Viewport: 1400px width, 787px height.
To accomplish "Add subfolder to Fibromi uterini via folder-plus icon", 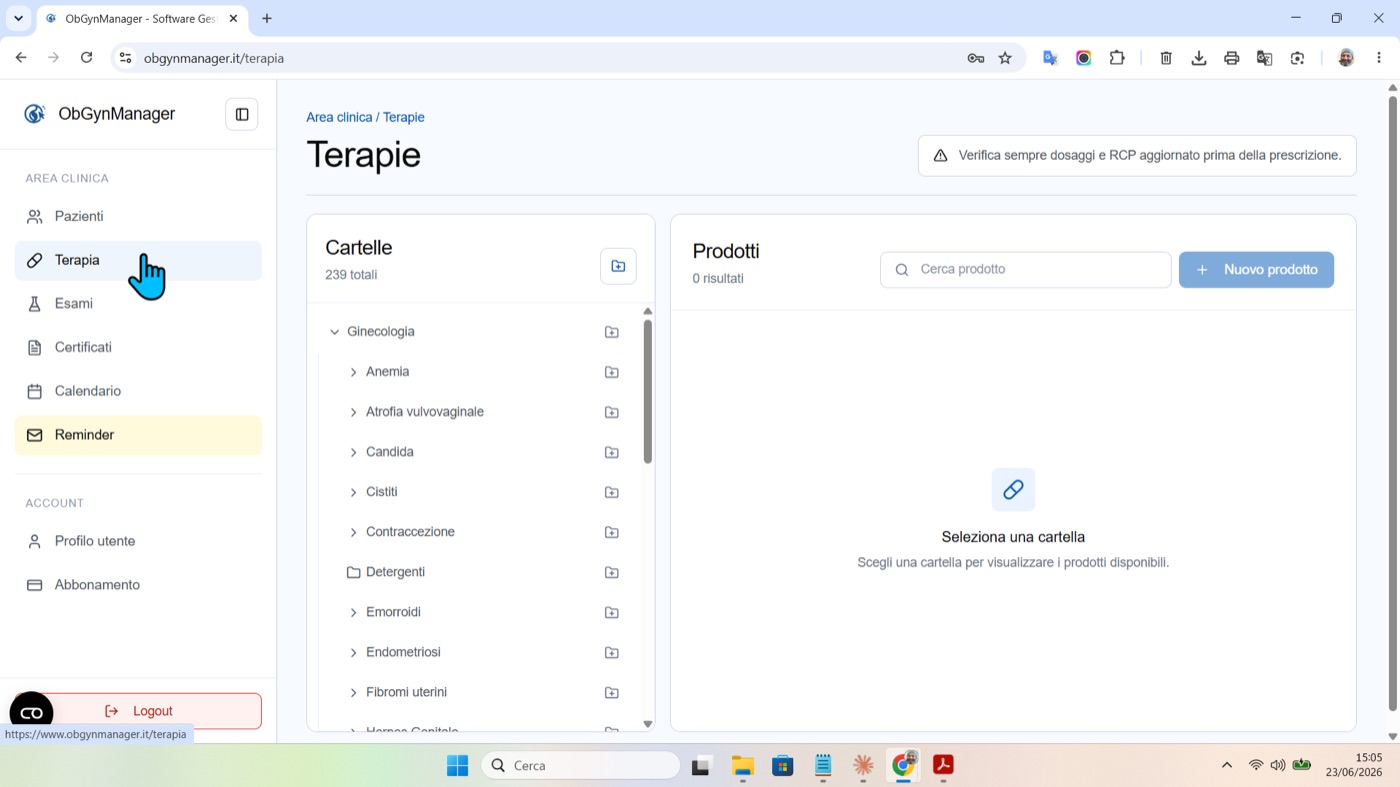I will coord(612,692).
